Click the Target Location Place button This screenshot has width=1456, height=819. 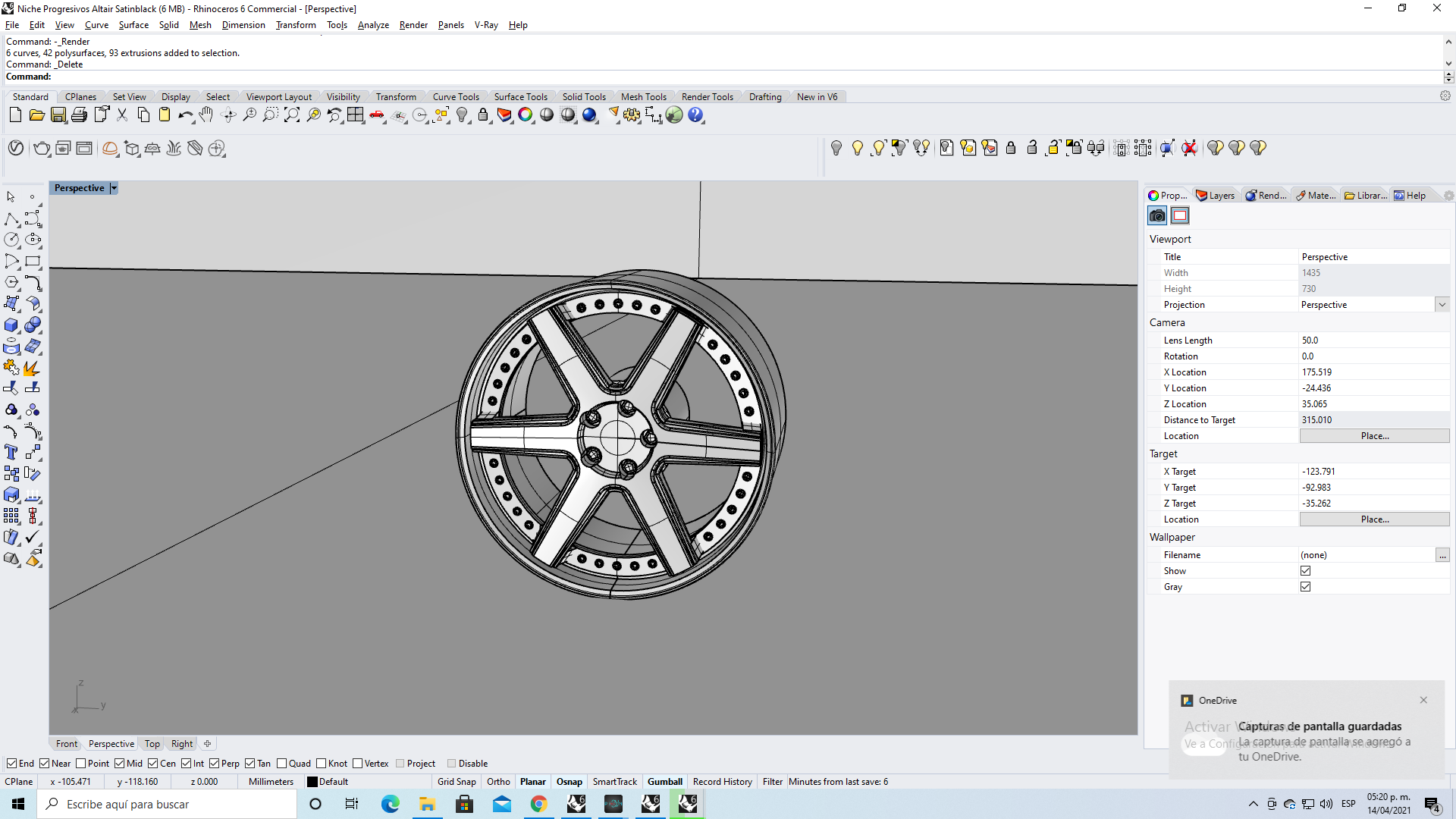click(x=1374, y=519)
